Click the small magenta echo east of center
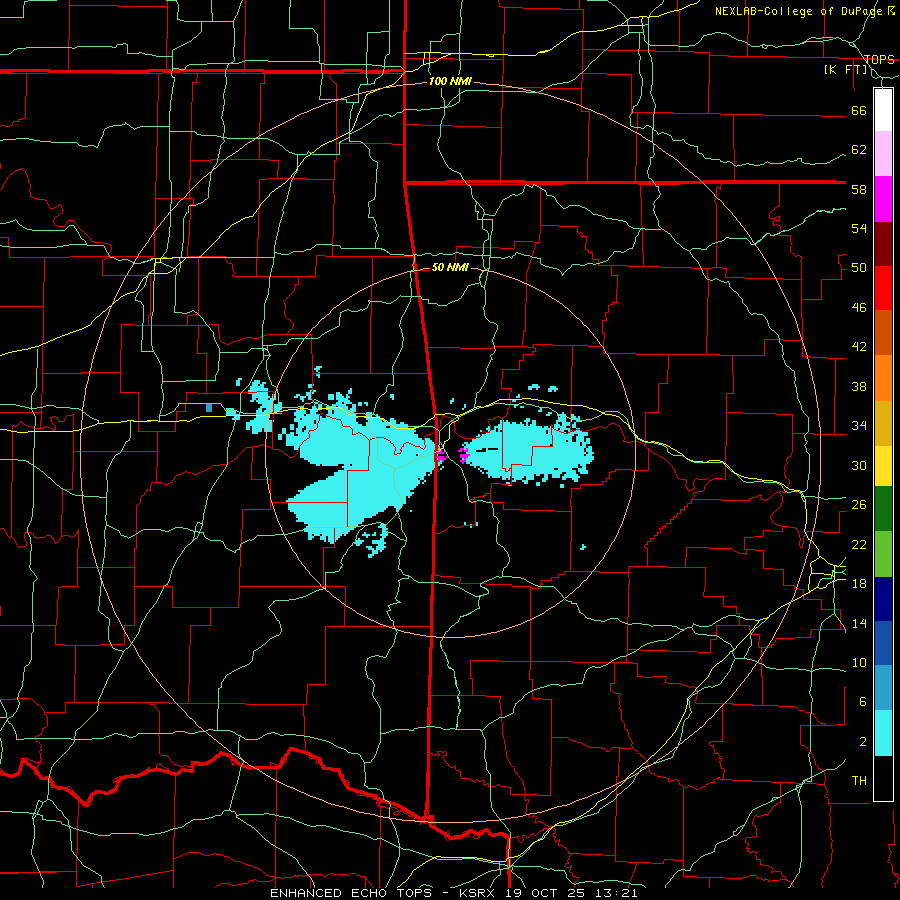The image size is (900, 900). coord(464,455)
